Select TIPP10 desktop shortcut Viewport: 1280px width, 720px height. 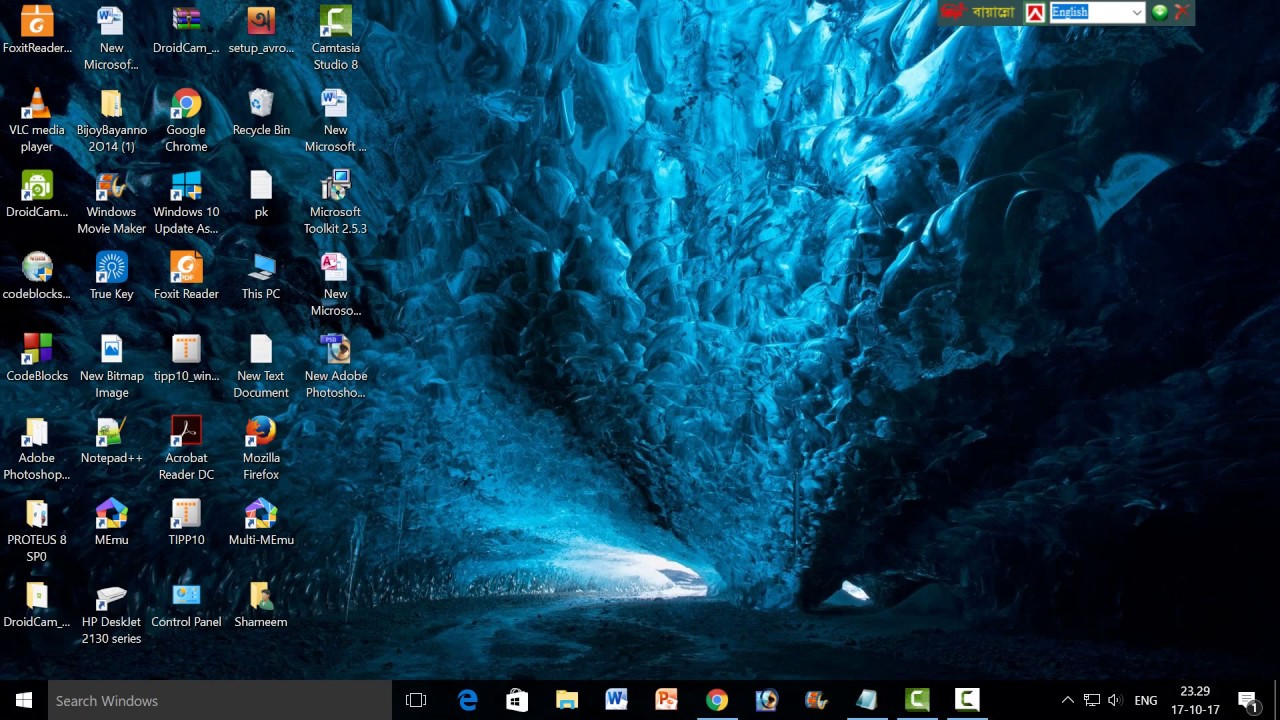pos(186,522)
